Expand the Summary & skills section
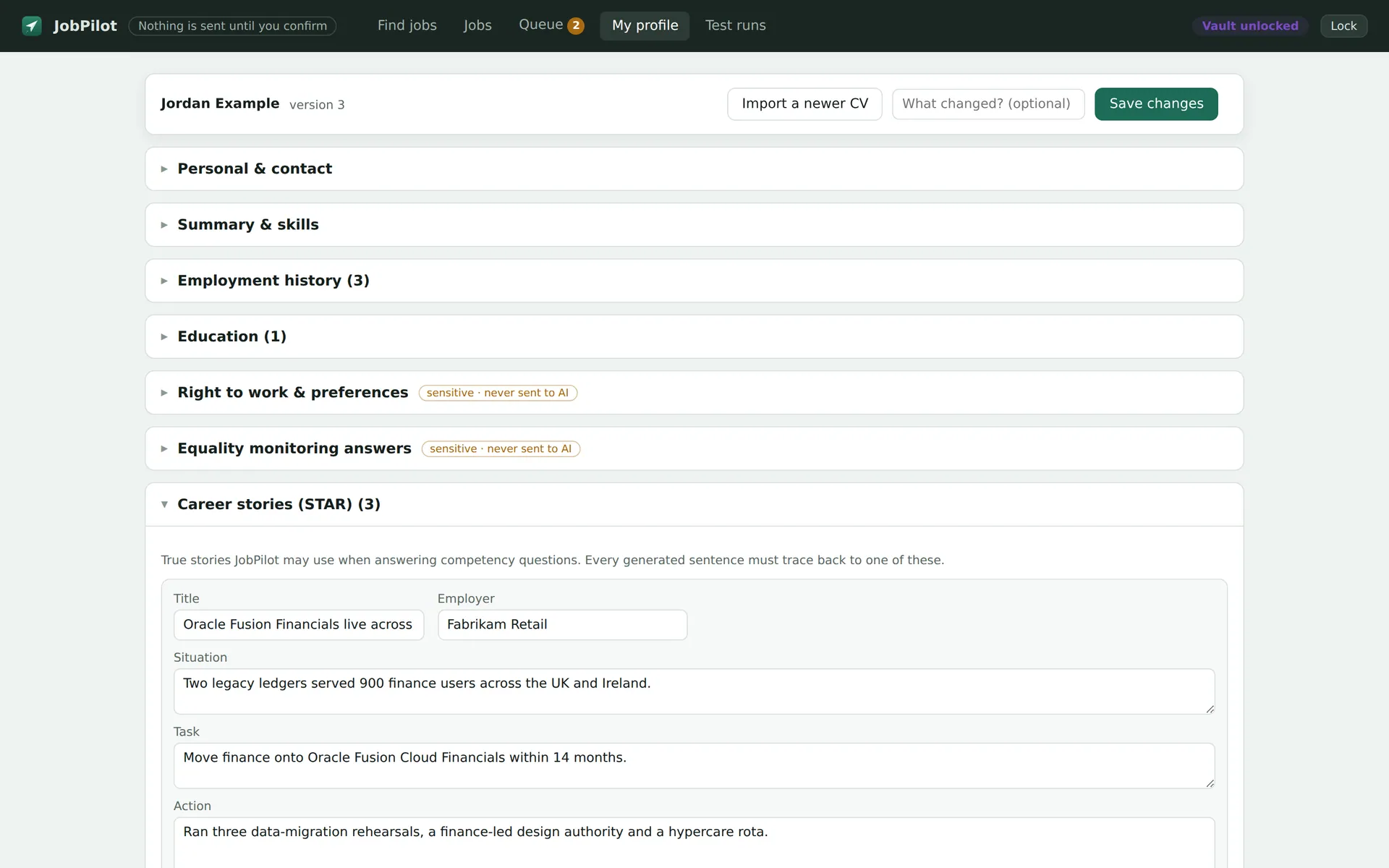The height and width of the screenshot is (868, 1389). 694,225
